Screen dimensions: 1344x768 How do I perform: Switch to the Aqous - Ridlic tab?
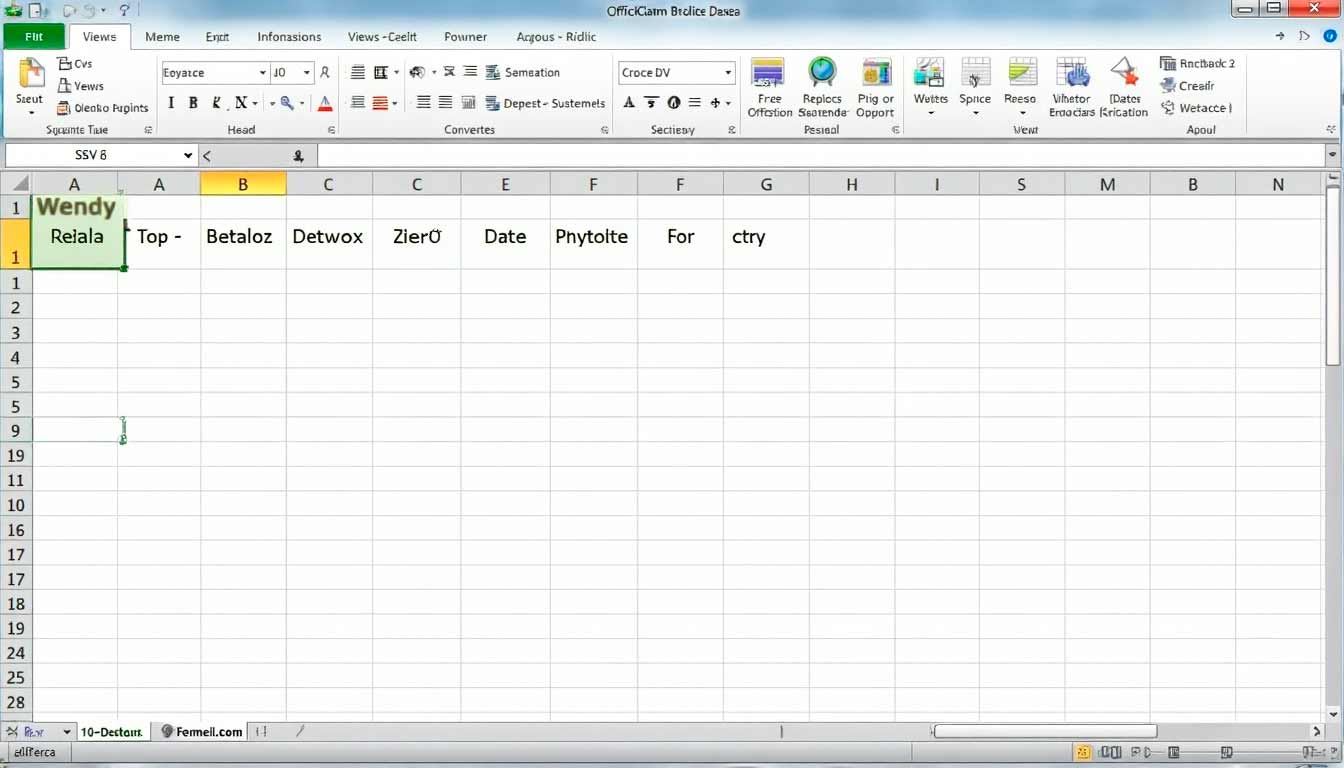click(x=556, y=37)
